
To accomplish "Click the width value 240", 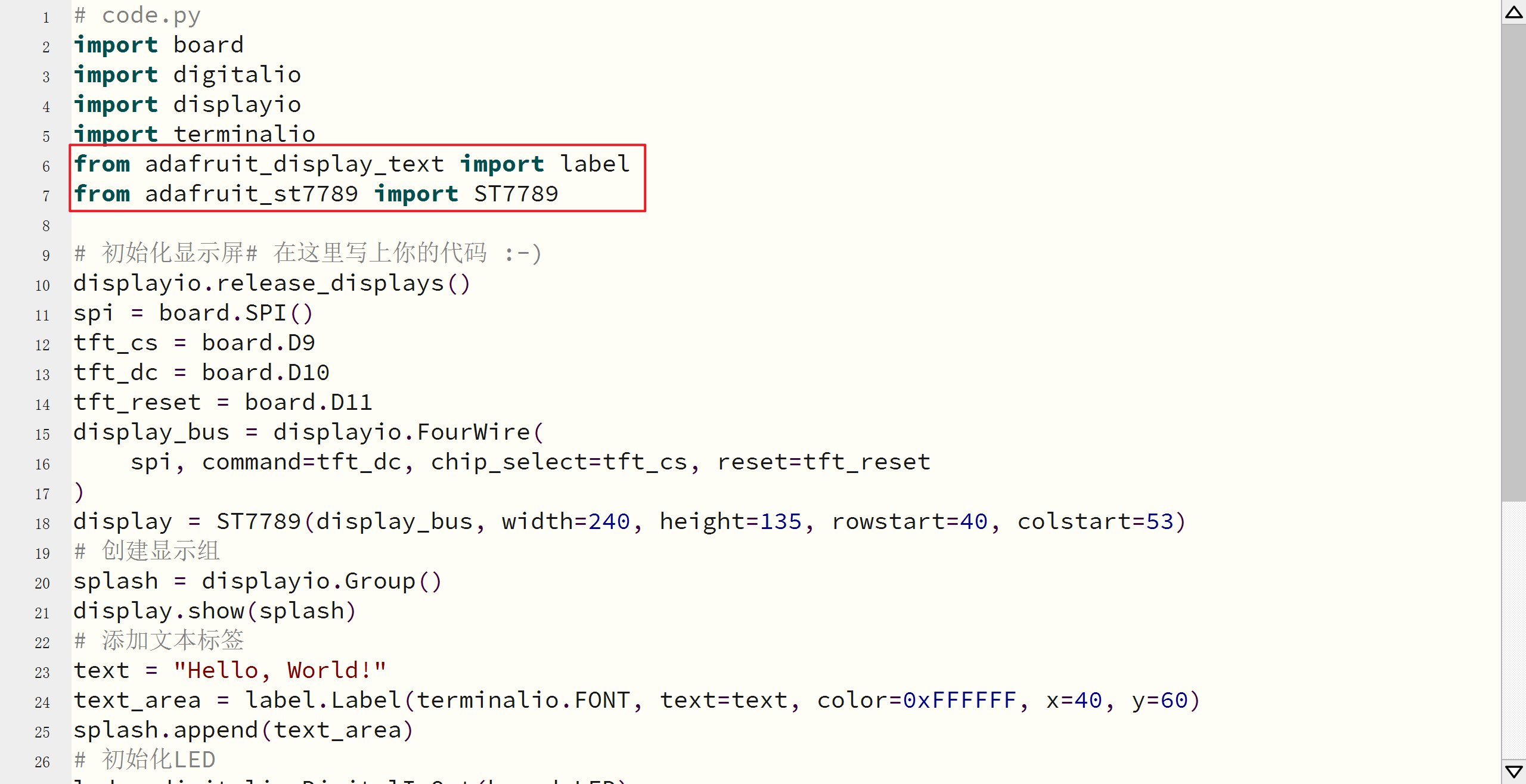I will coord(609,521).
